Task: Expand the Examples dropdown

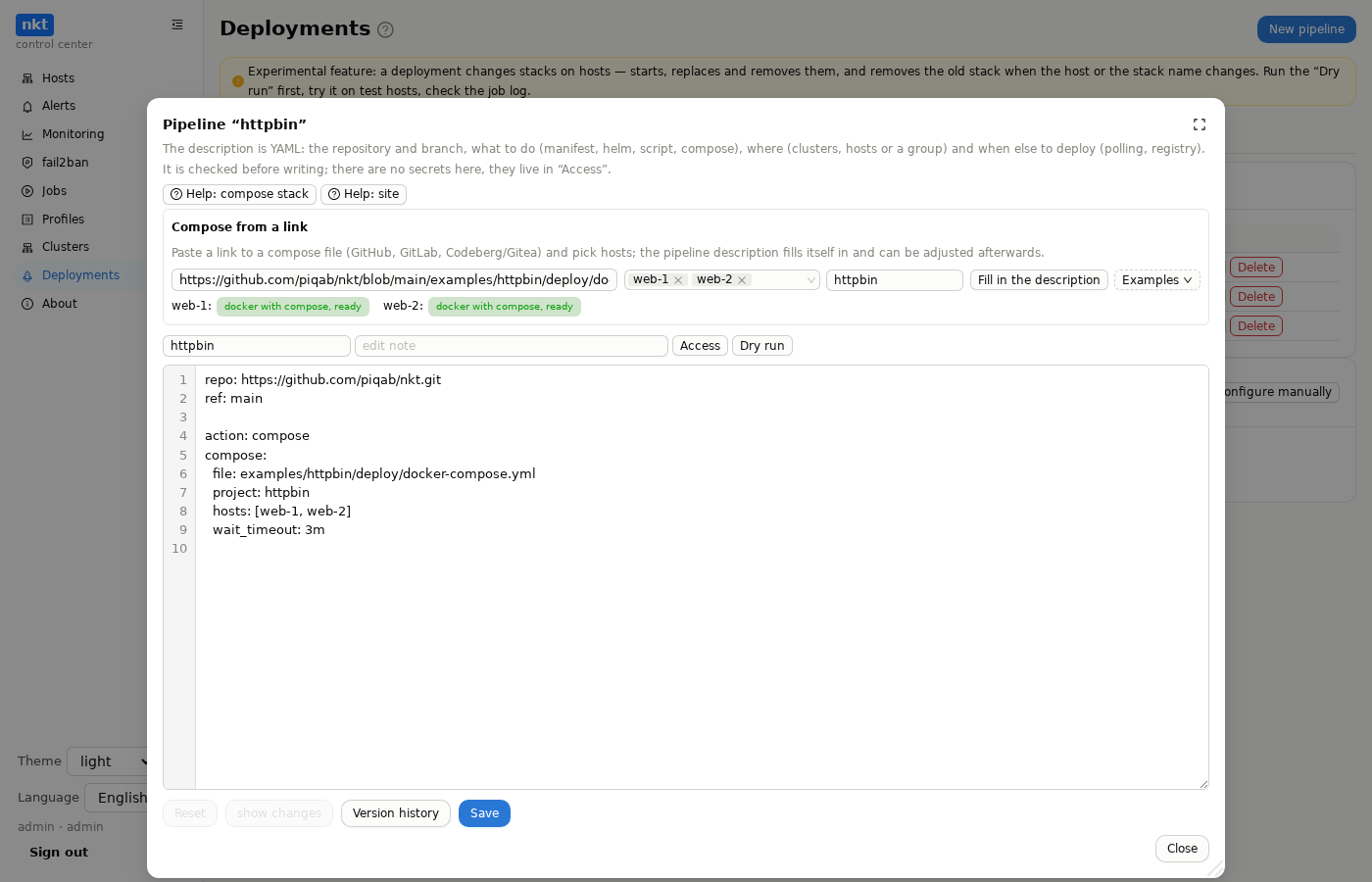Action: click(x=1157, y=280)
